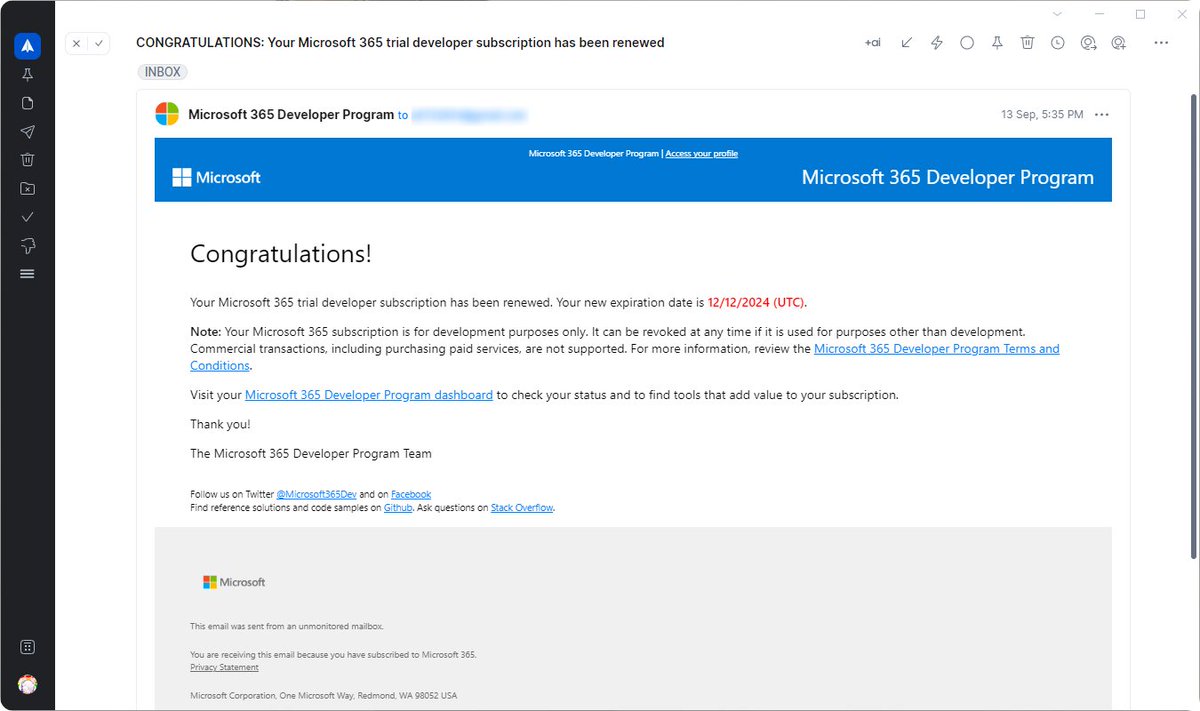This screenshot has width=1200, height=711.
Task: Select the INBOX label under the subject
Action: pyautogui.click(x=161, y=71)
